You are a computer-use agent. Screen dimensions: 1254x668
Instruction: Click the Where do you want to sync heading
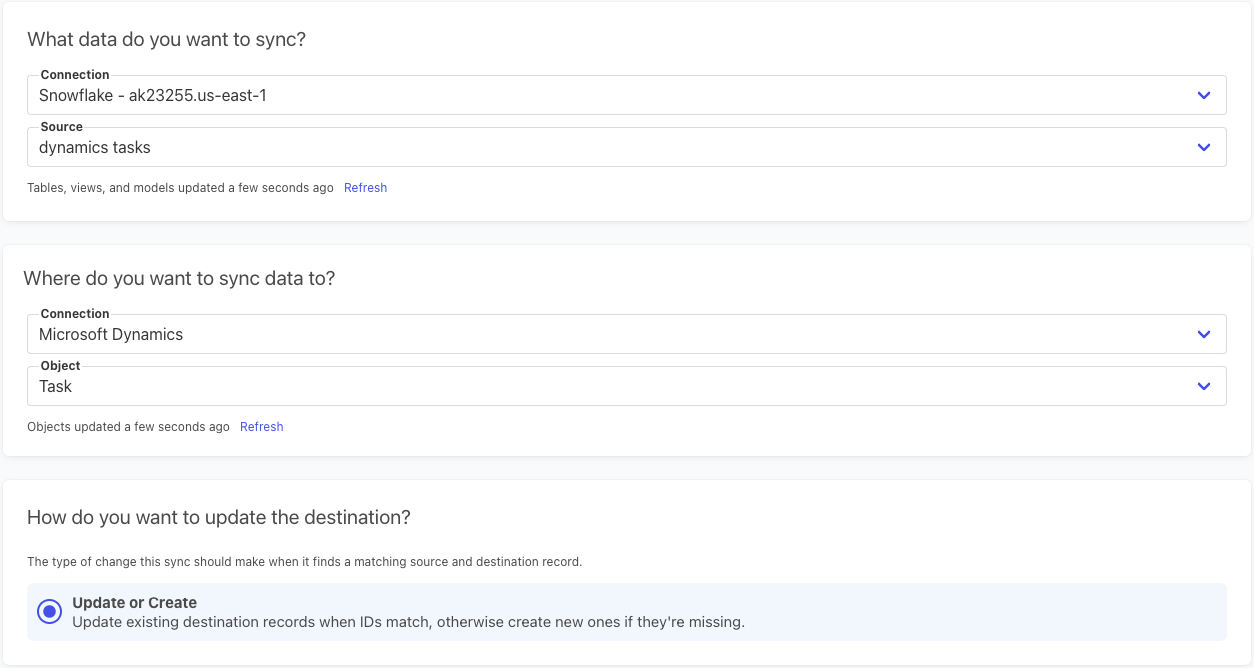(x=179, y=278)
